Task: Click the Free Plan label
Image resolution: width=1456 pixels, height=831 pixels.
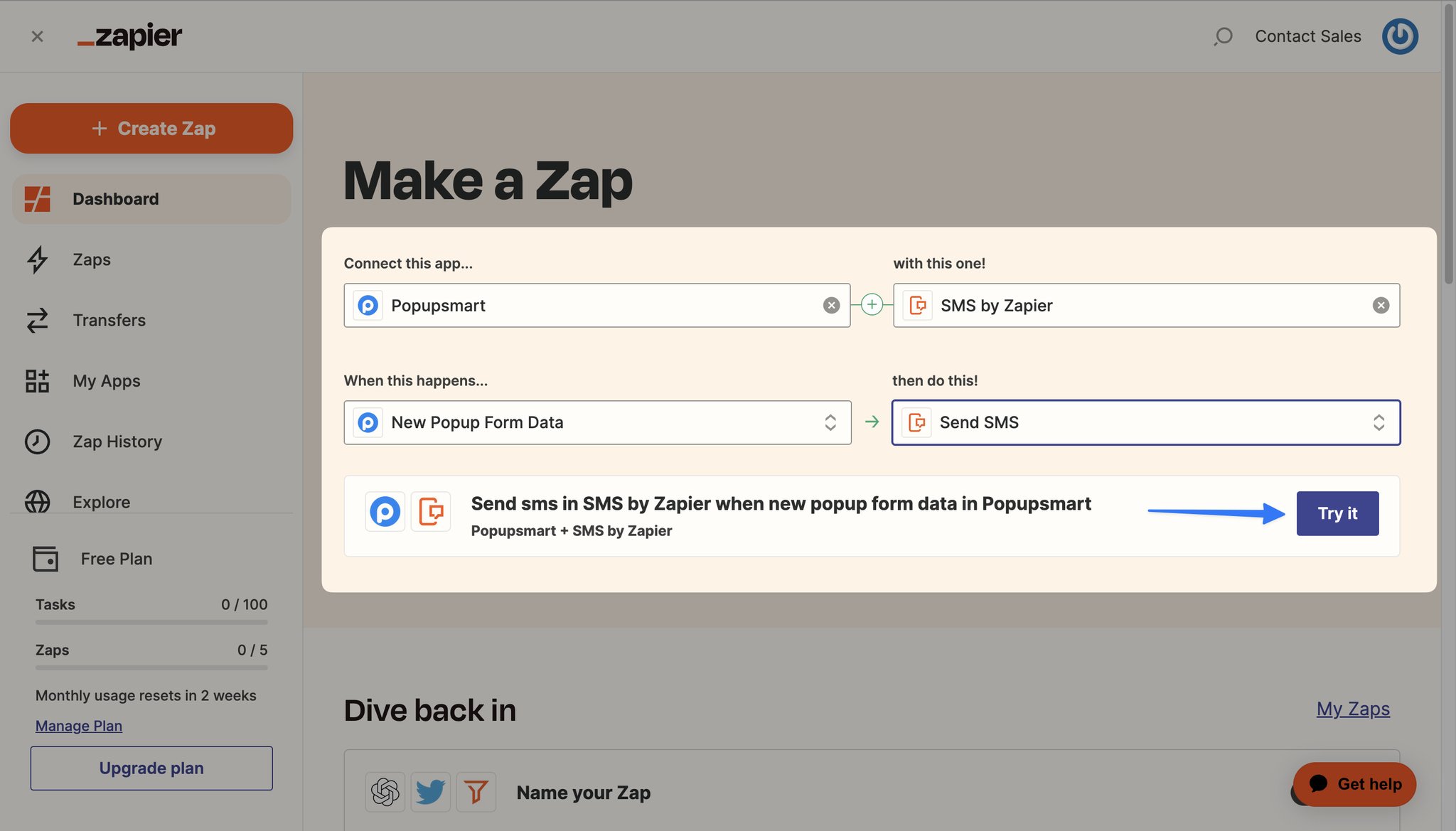Action: pos(117,559)
